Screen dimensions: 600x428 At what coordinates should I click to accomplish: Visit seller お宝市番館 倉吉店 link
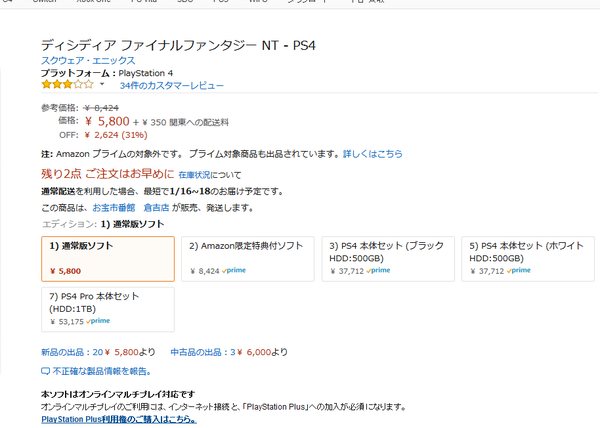point(131,208)
